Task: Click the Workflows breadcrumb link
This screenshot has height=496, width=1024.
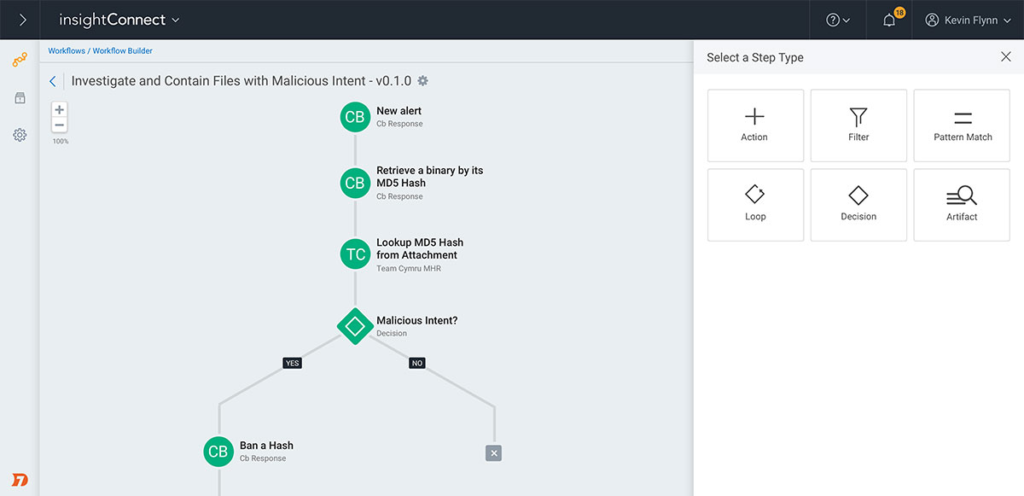Action: pos(66,51)
